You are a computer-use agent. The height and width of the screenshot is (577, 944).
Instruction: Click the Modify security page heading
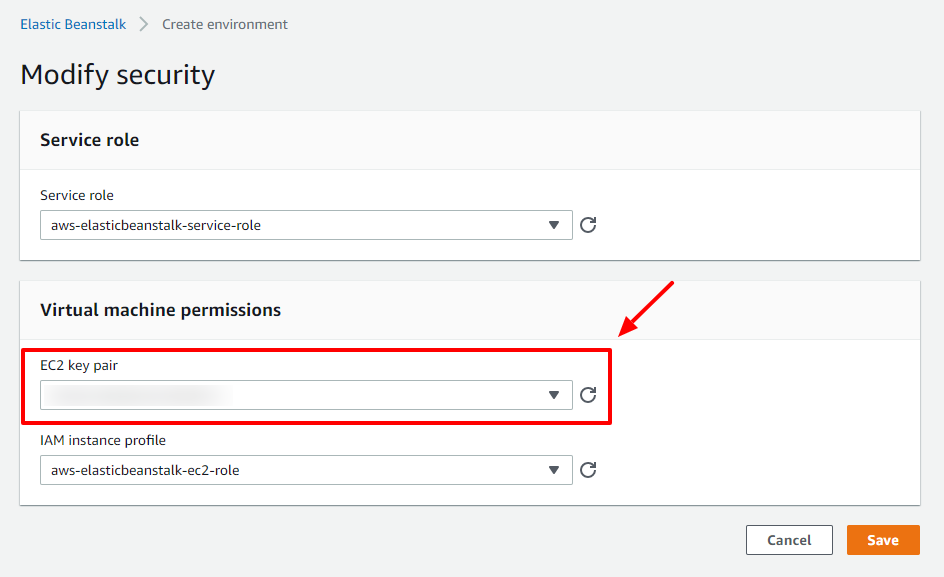117,75
